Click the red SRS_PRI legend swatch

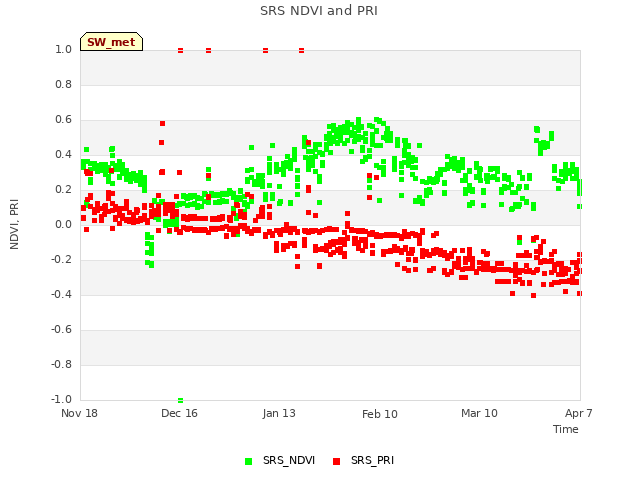336,461
